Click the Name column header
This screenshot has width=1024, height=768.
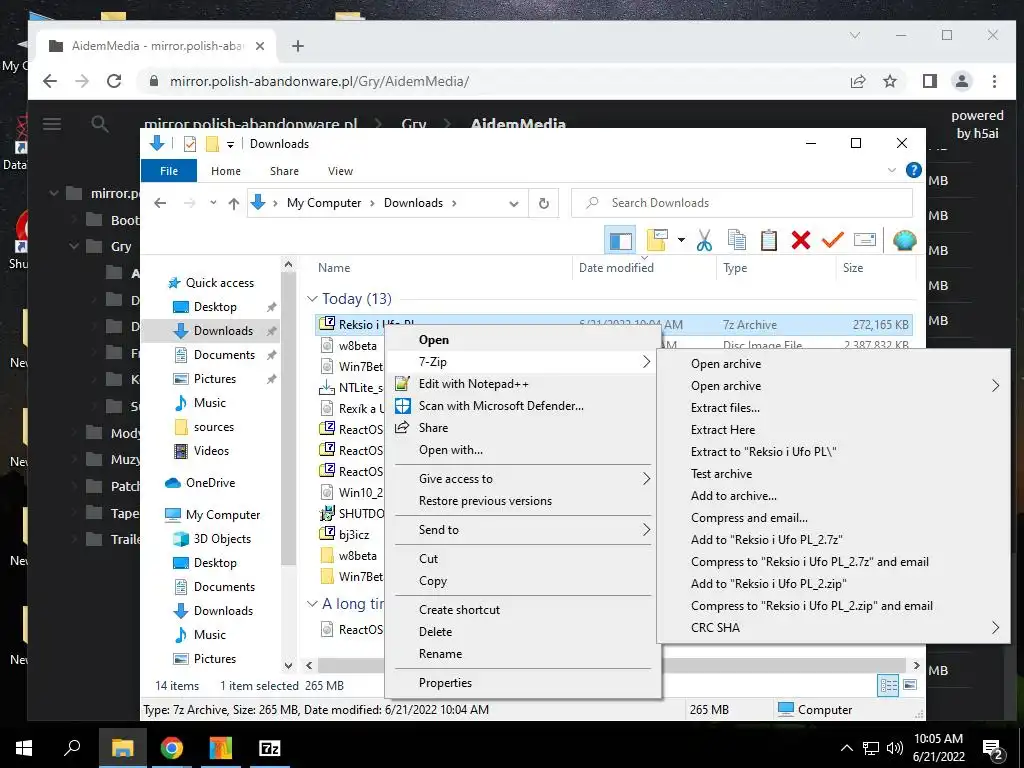tap(334, 268)
